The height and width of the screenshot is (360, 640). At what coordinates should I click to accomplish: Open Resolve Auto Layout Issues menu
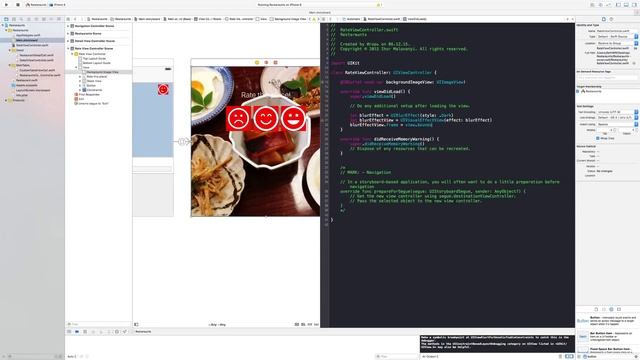tap(316, 324)
